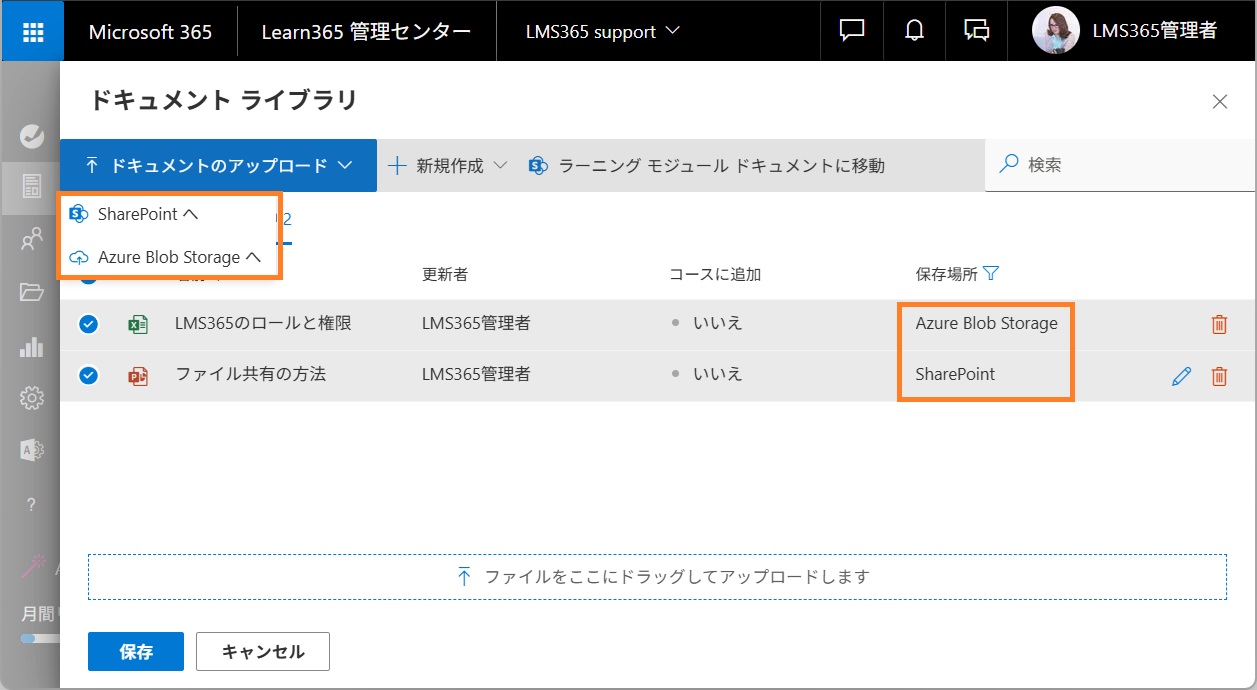
Task: Click the 検索 search field
Action: point(1120,165)
